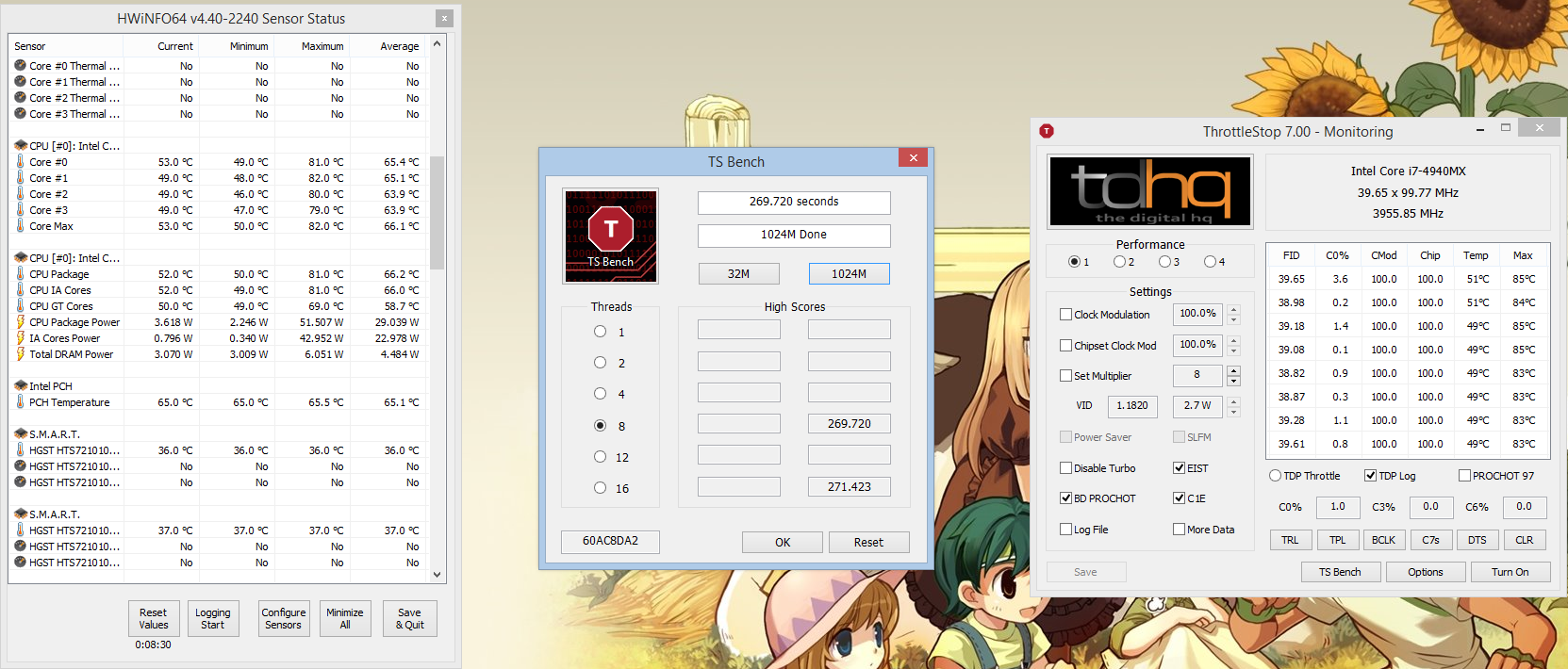Click the C7s button
Viewport: 1568px width, 669px height.
pyautogui.click(x=1430, y=540)
